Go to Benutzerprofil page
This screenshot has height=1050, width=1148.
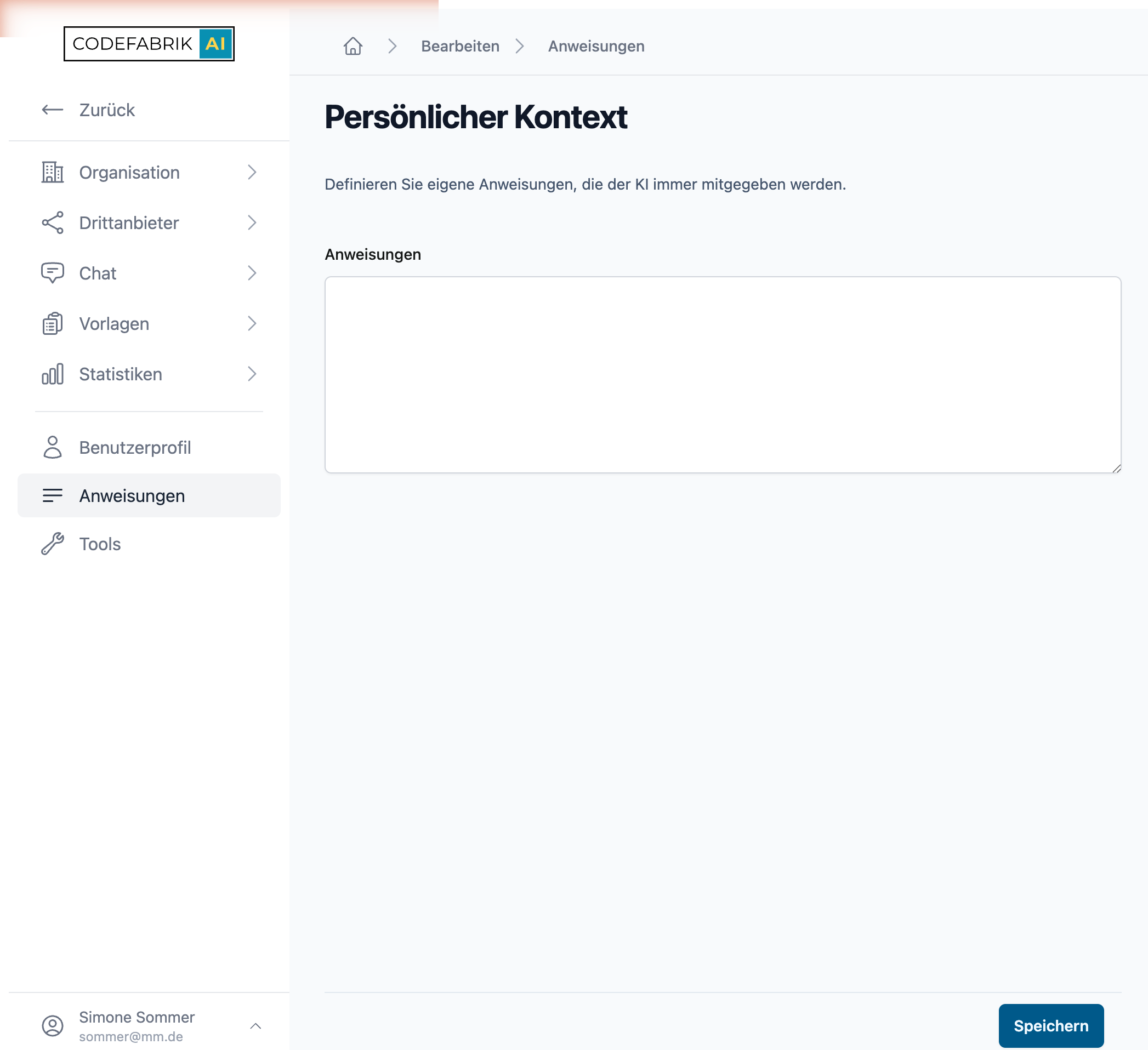149,447
